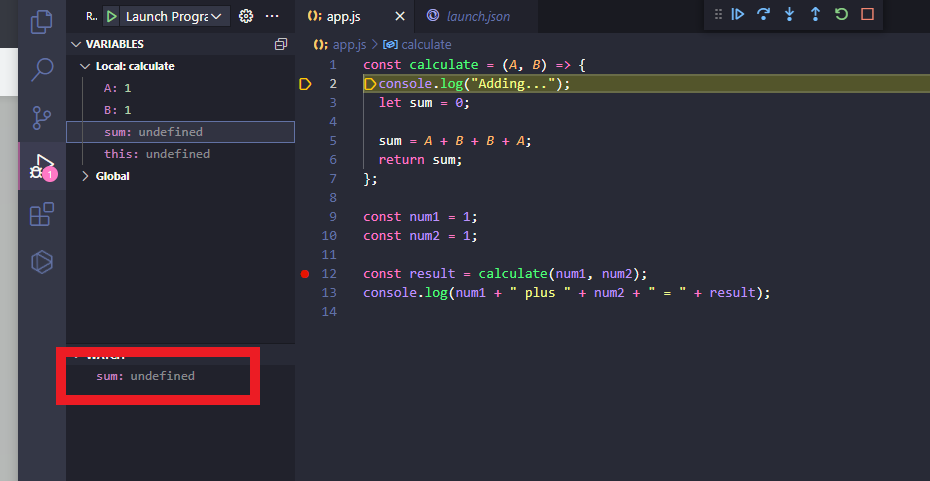Open the Search view in activity bar

coord(42,69)
